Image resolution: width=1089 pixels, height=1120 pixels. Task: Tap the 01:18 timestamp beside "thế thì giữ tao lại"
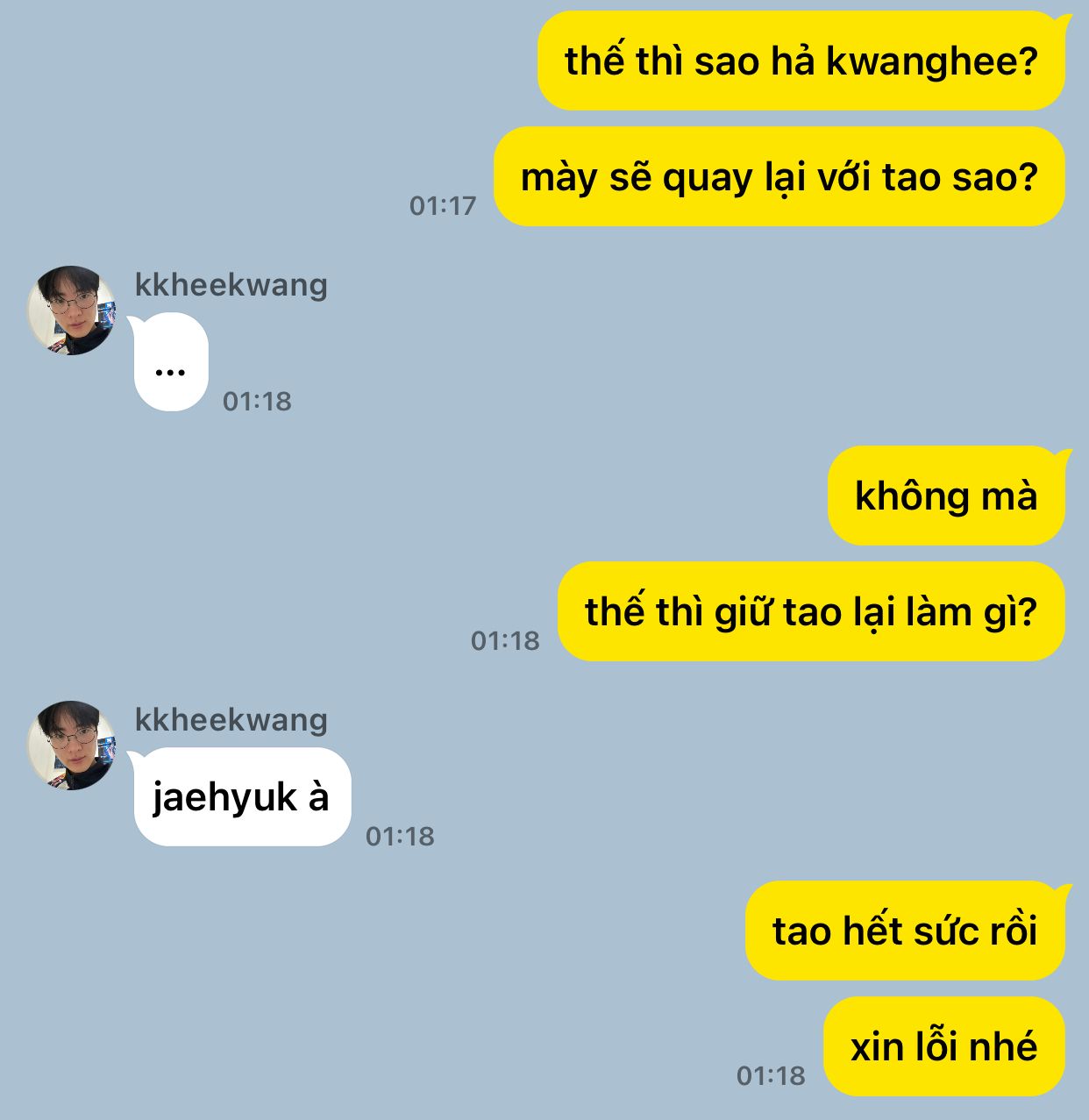pos(505,641)
